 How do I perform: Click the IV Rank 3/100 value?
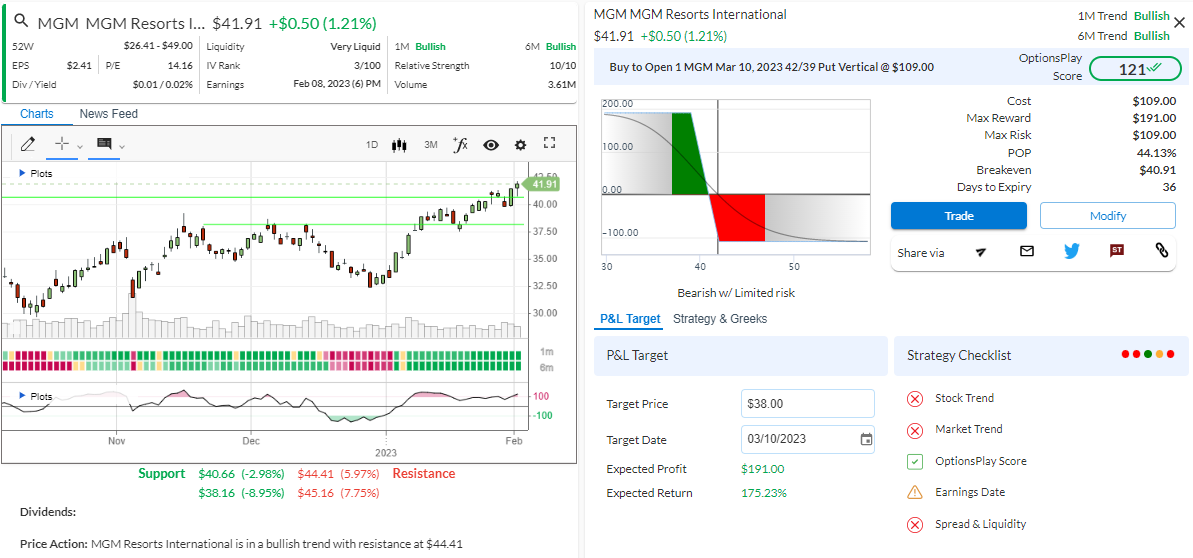tap(367, 65)
